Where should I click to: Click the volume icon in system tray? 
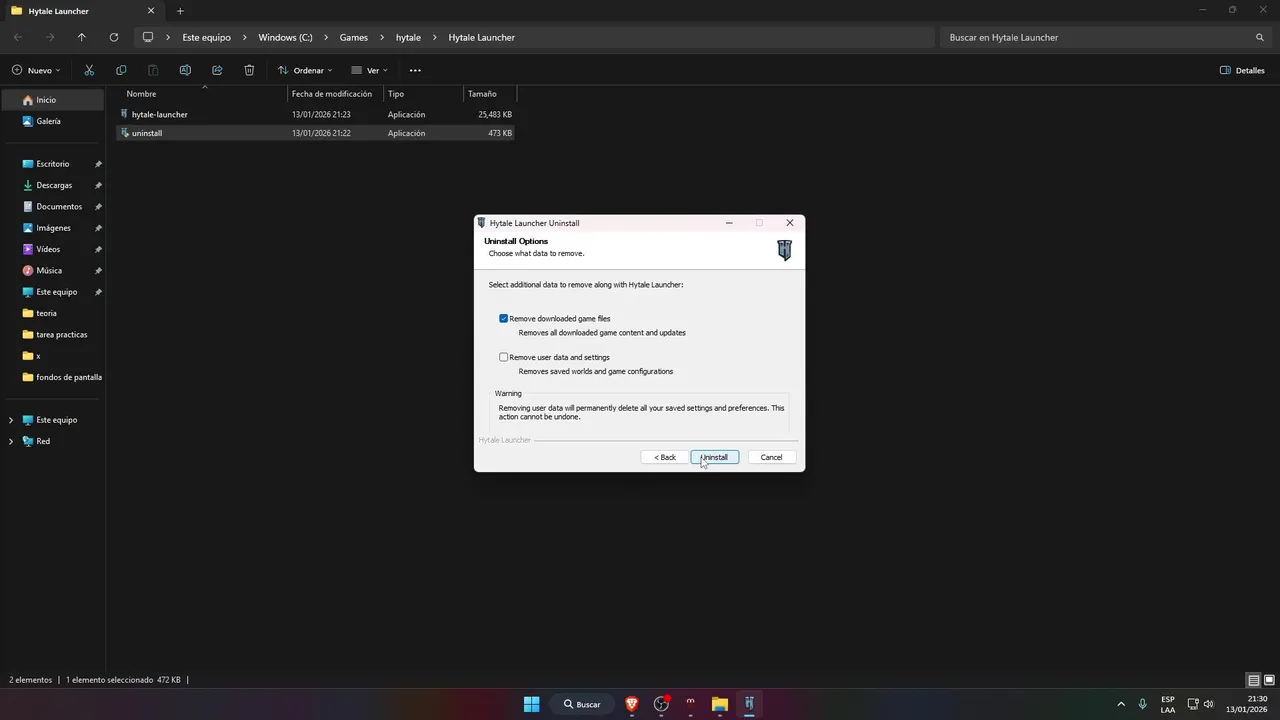pos(1209,704)
